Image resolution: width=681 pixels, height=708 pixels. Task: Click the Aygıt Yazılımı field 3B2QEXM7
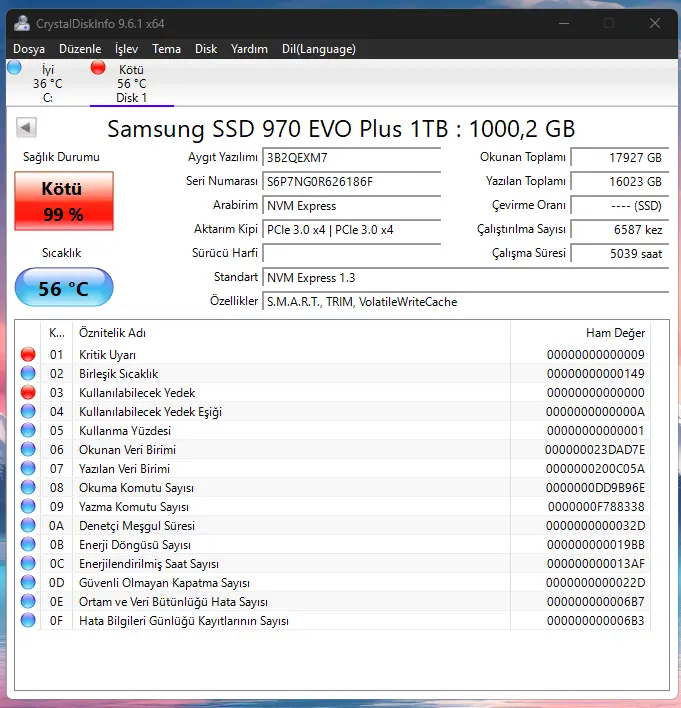click(351, 158)
